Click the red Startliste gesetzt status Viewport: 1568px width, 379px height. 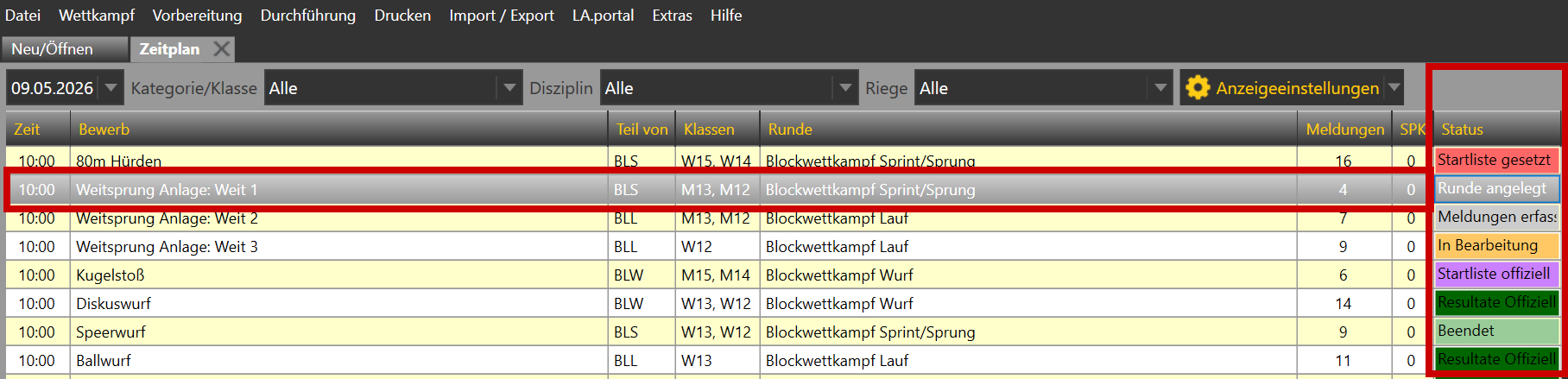[x=1497, y=160]
